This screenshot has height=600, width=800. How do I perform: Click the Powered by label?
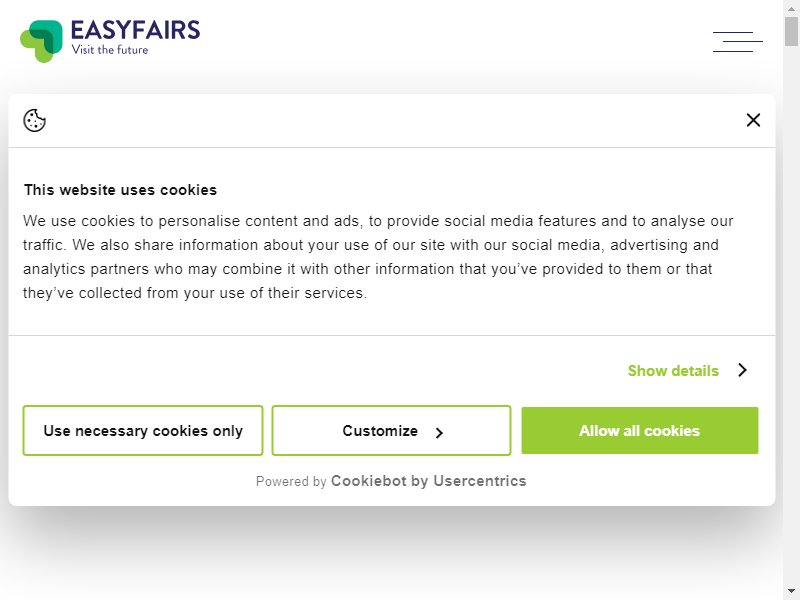[291, 482]
